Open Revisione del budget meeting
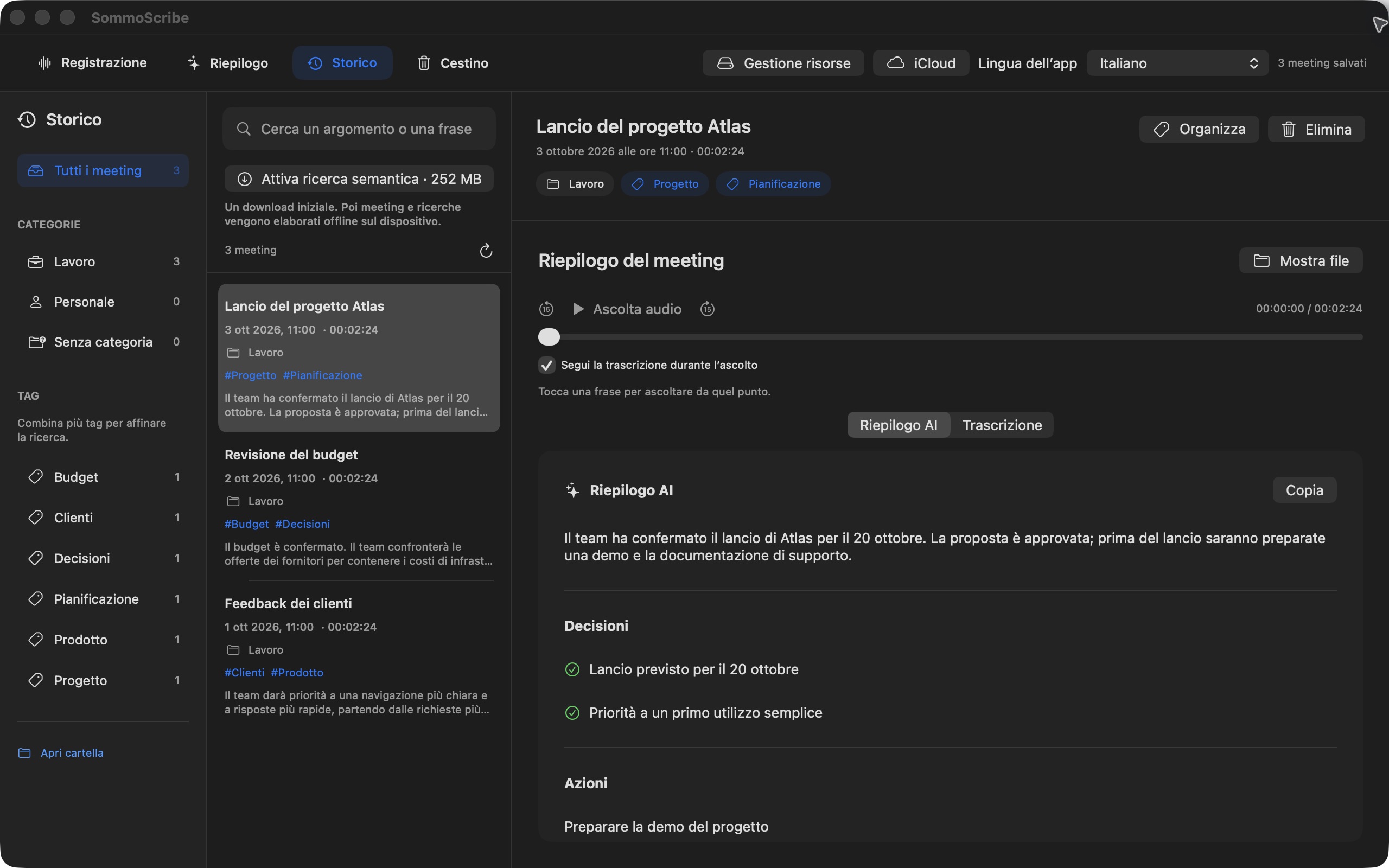 359,506
